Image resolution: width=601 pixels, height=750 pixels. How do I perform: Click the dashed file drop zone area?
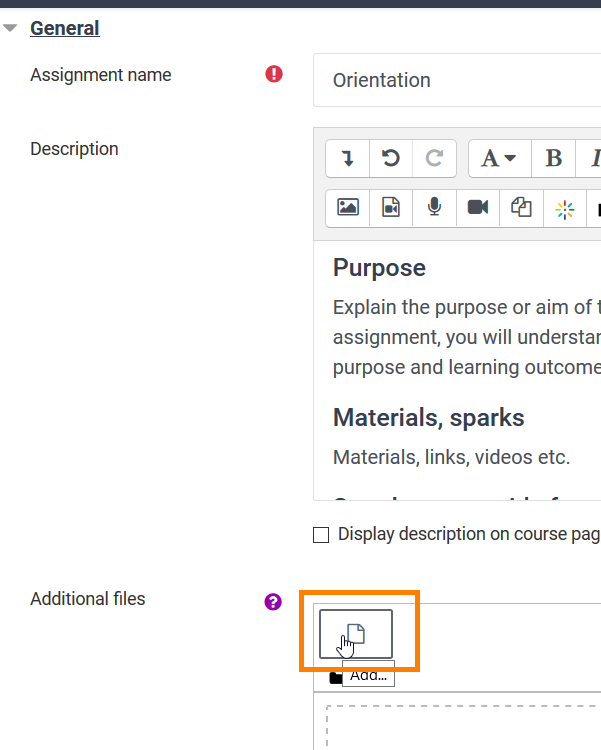[x=463, y=727]
